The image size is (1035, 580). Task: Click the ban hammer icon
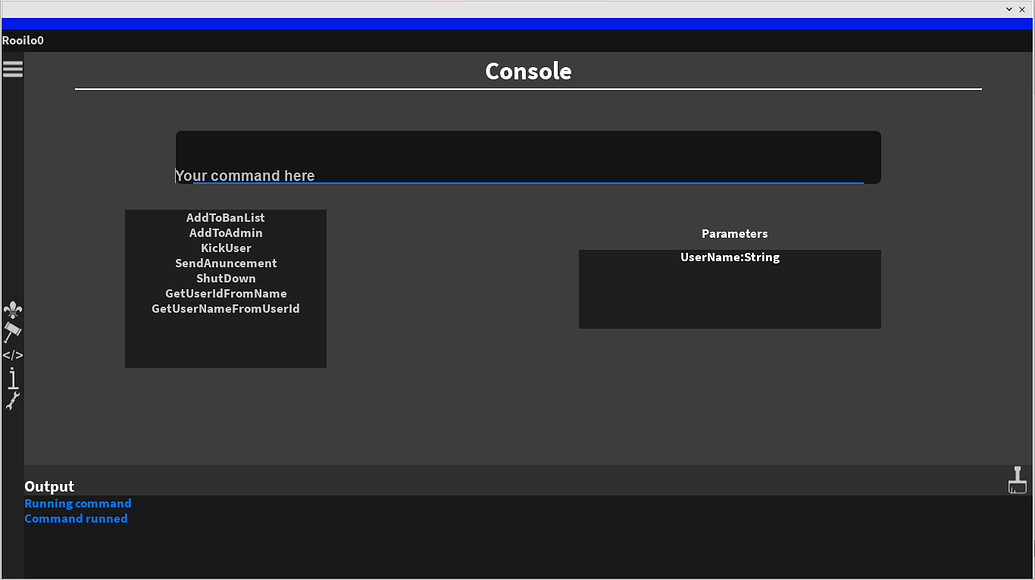pos(12,332)
